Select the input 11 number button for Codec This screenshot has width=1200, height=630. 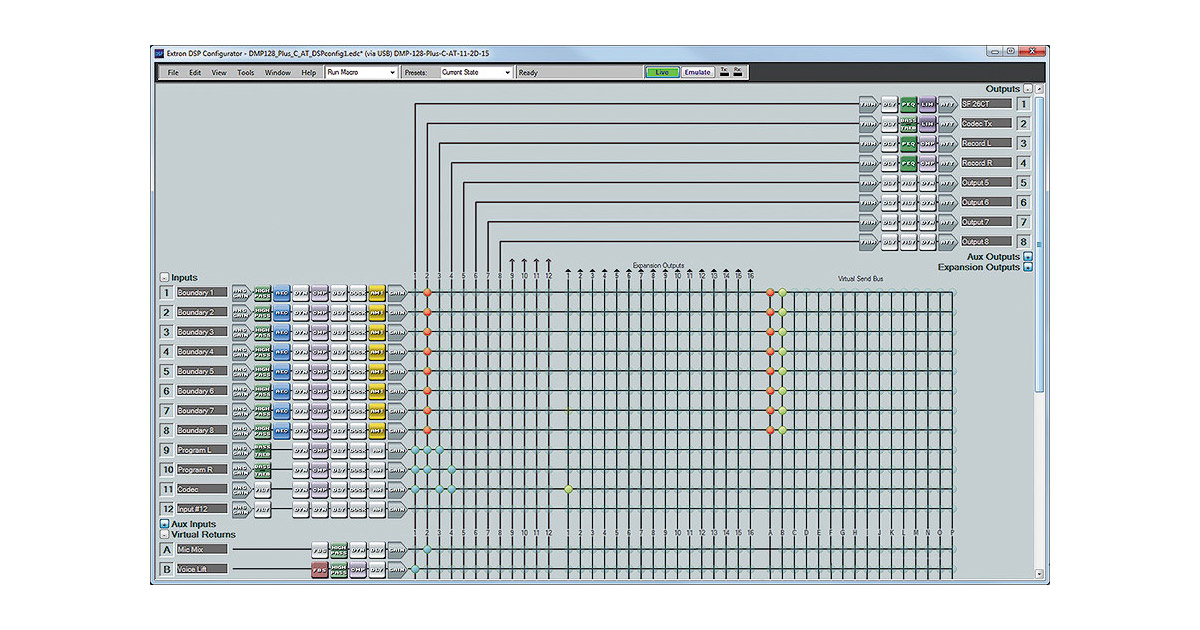[168, 489]
